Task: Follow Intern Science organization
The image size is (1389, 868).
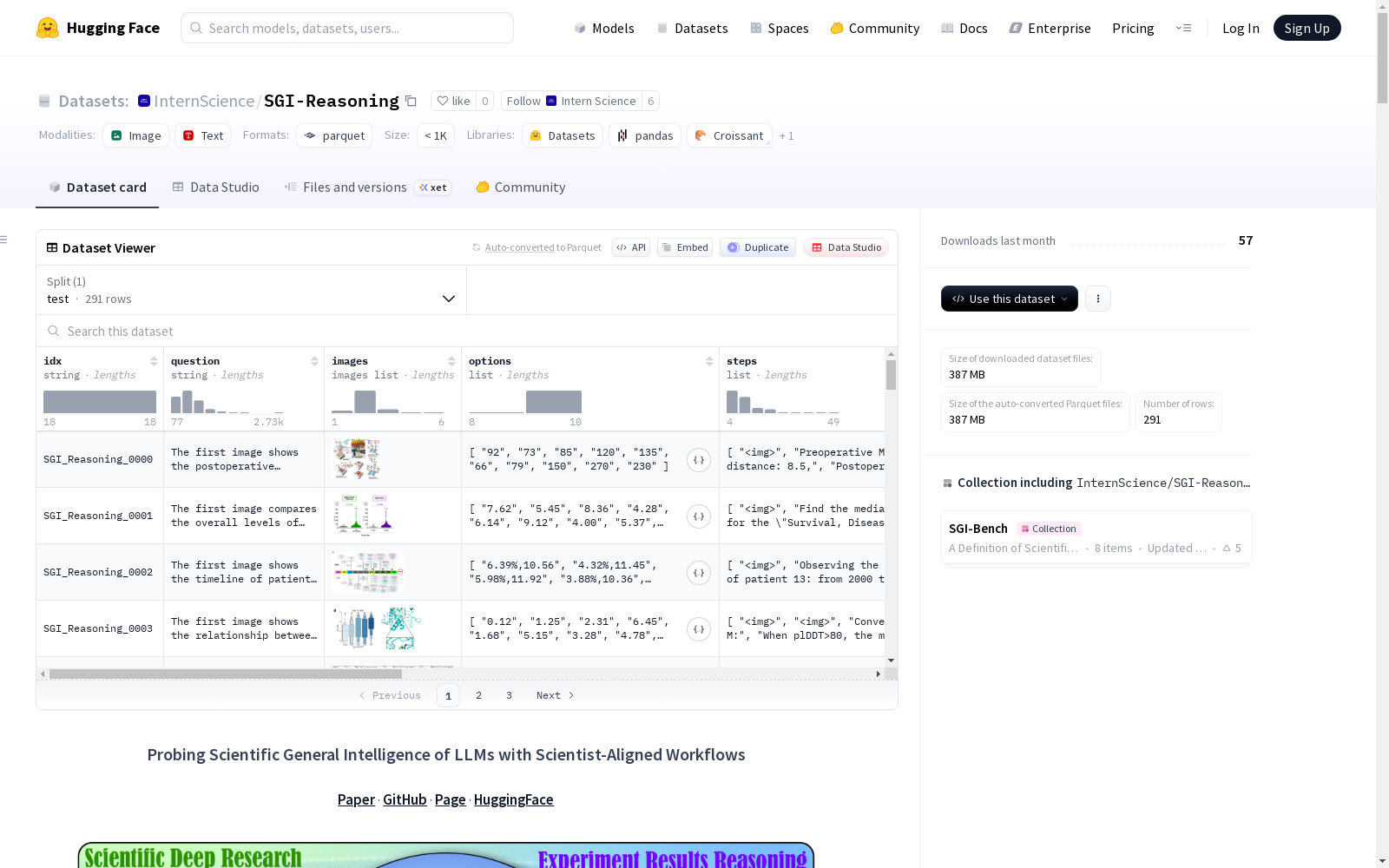Action: [x=571, y=101]
